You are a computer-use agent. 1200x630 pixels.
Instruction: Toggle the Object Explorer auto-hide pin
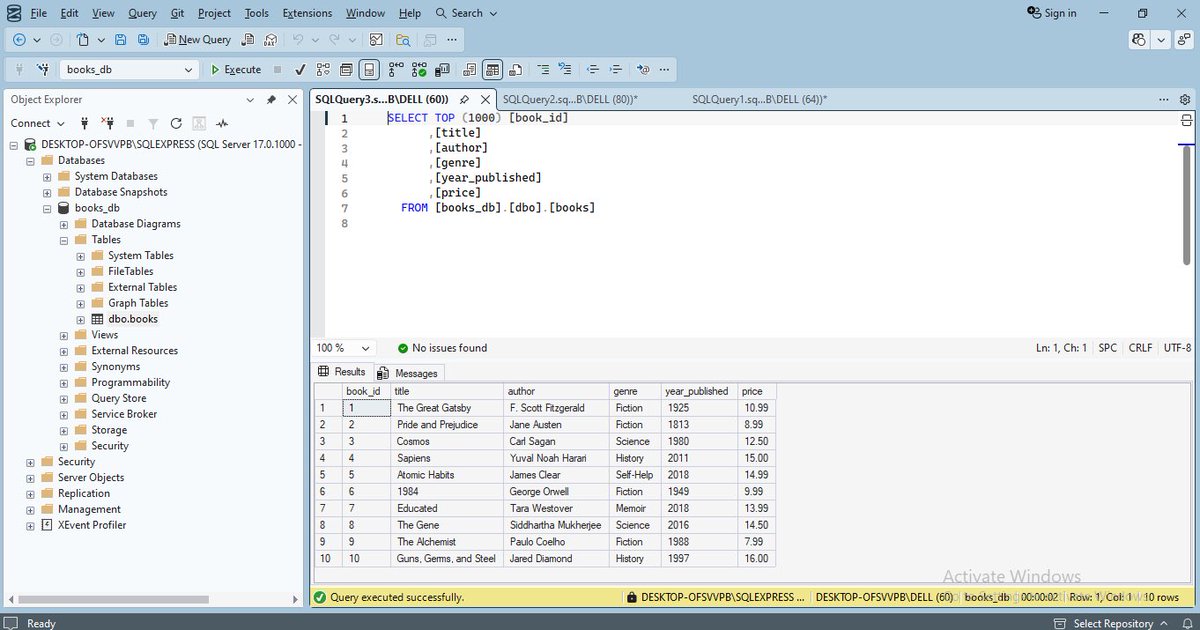tap(271, 100)
